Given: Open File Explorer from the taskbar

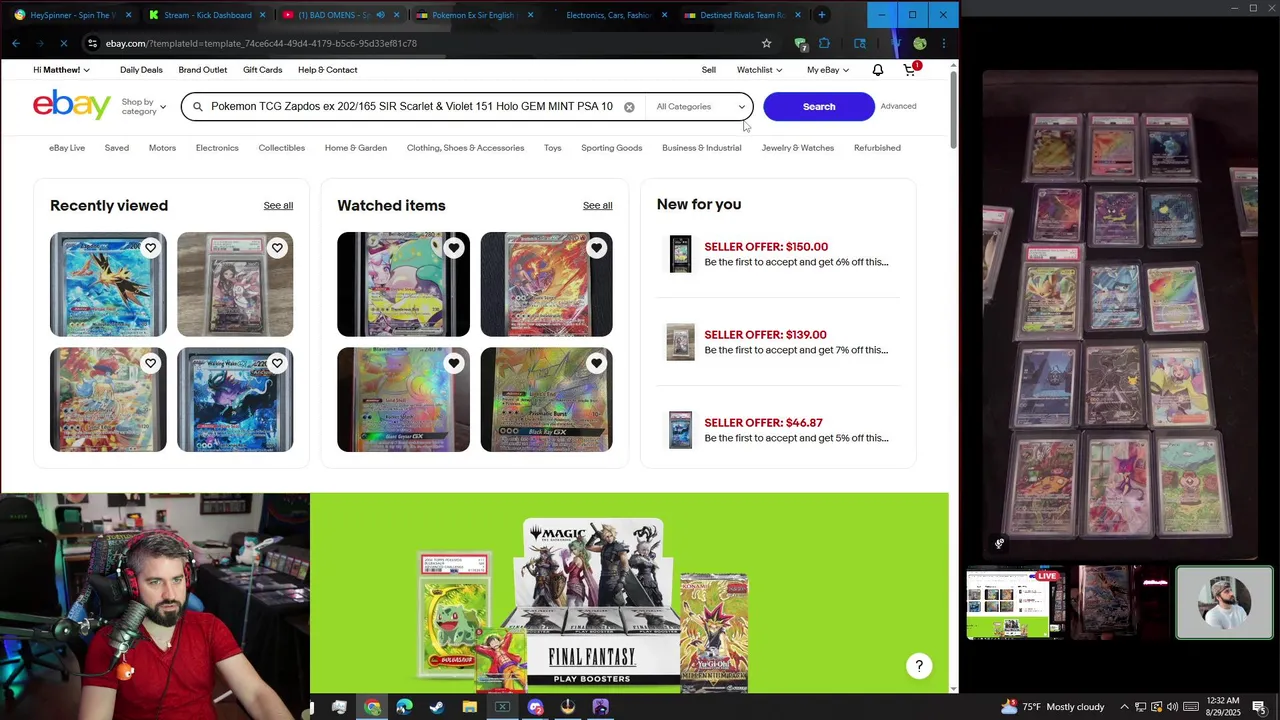Looking at the screenshot, I should pyautogui.click(x=469, y=707).
